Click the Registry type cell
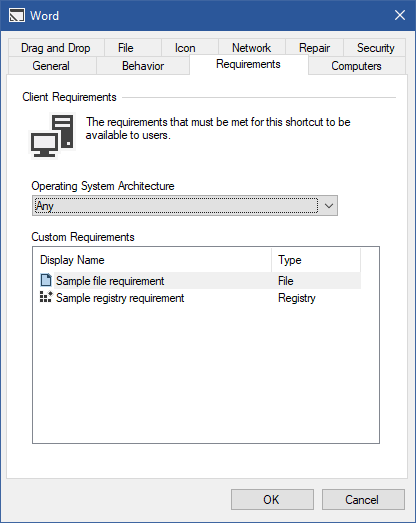Image resolution: width=416 pixels, height=523 pixels. pos(297,298)
